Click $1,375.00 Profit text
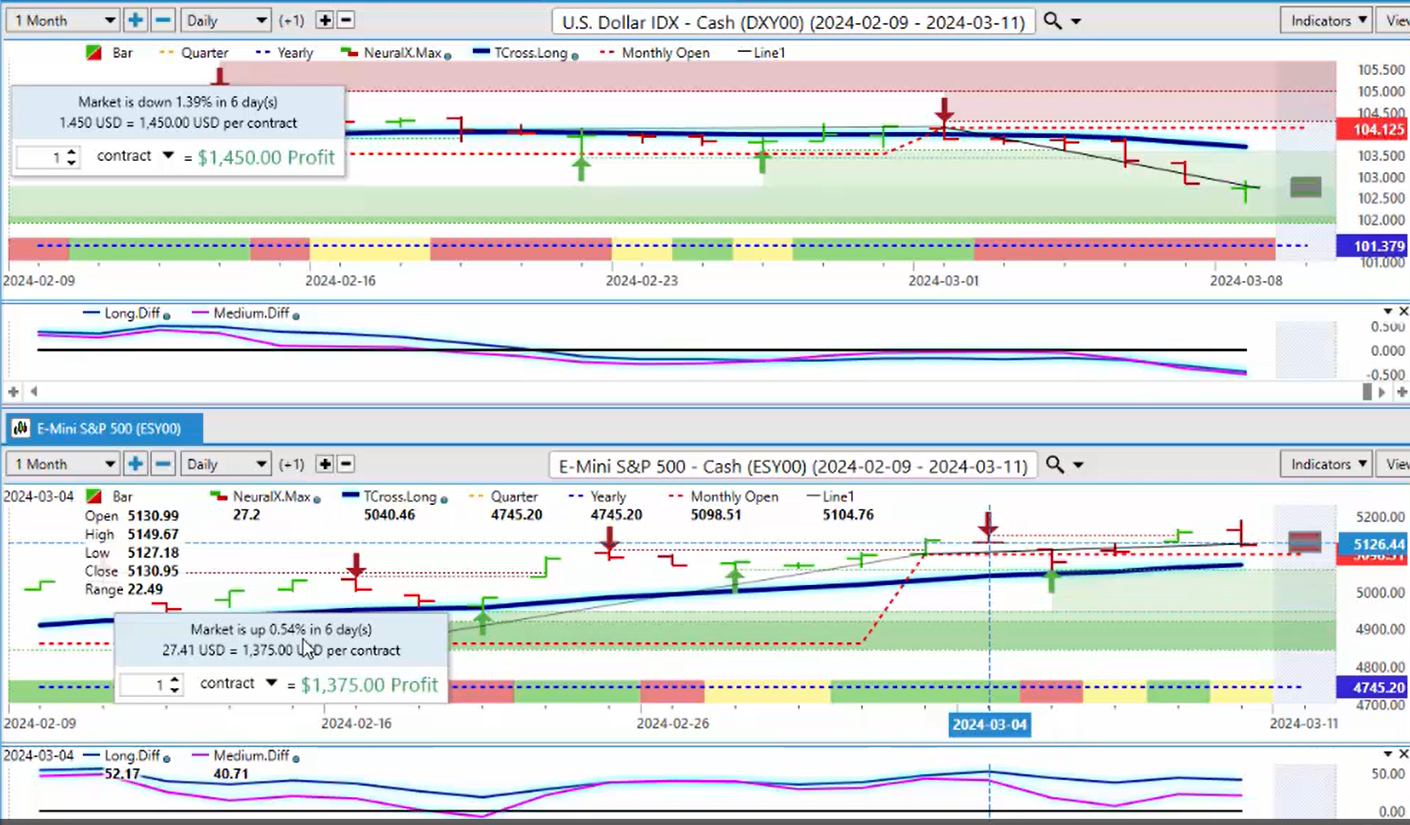This screenshot has width=1410, height=825. (x=369, y=685)
